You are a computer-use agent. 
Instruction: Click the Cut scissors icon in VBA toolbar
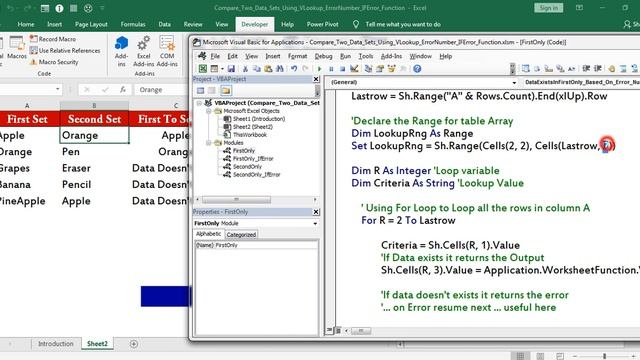click(x=245, y=69)
